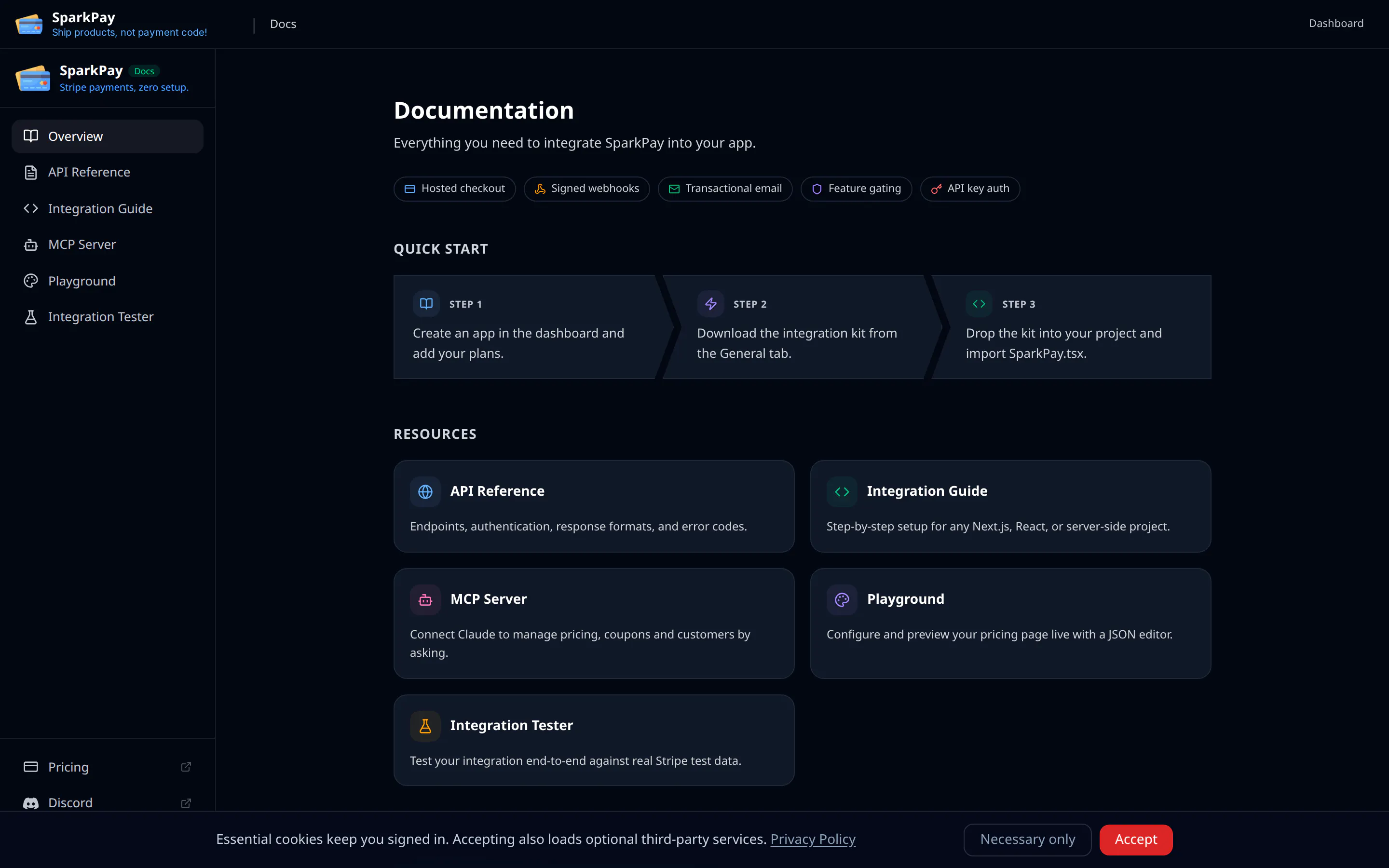The image size is (1389, 868).
Task: Accept cookies with the red Accept button
Action: [1136, 839]
